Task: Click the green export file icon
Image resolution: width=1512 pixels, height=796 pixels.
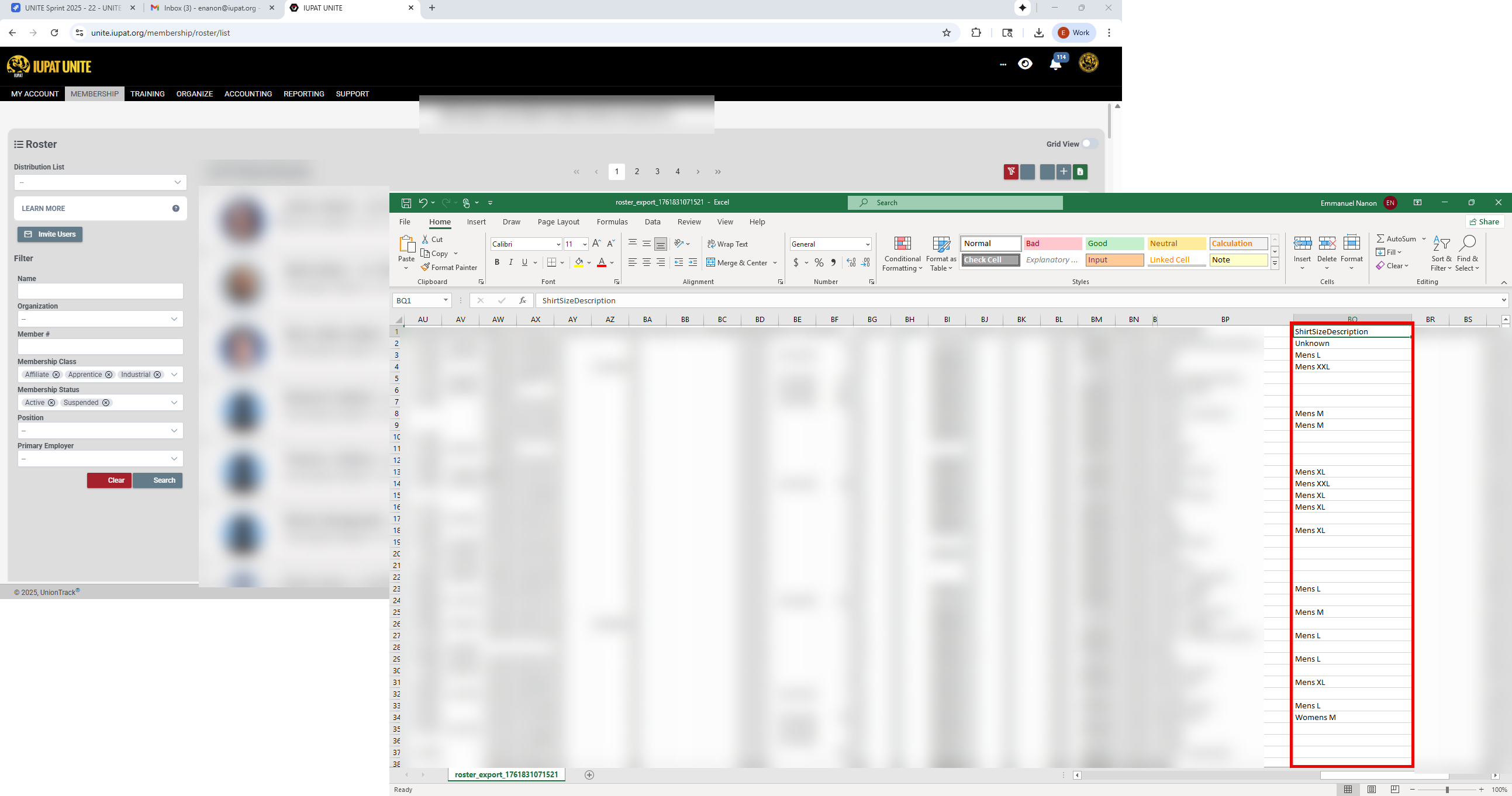Action: pyautogui.click(x=1080, y=172)
